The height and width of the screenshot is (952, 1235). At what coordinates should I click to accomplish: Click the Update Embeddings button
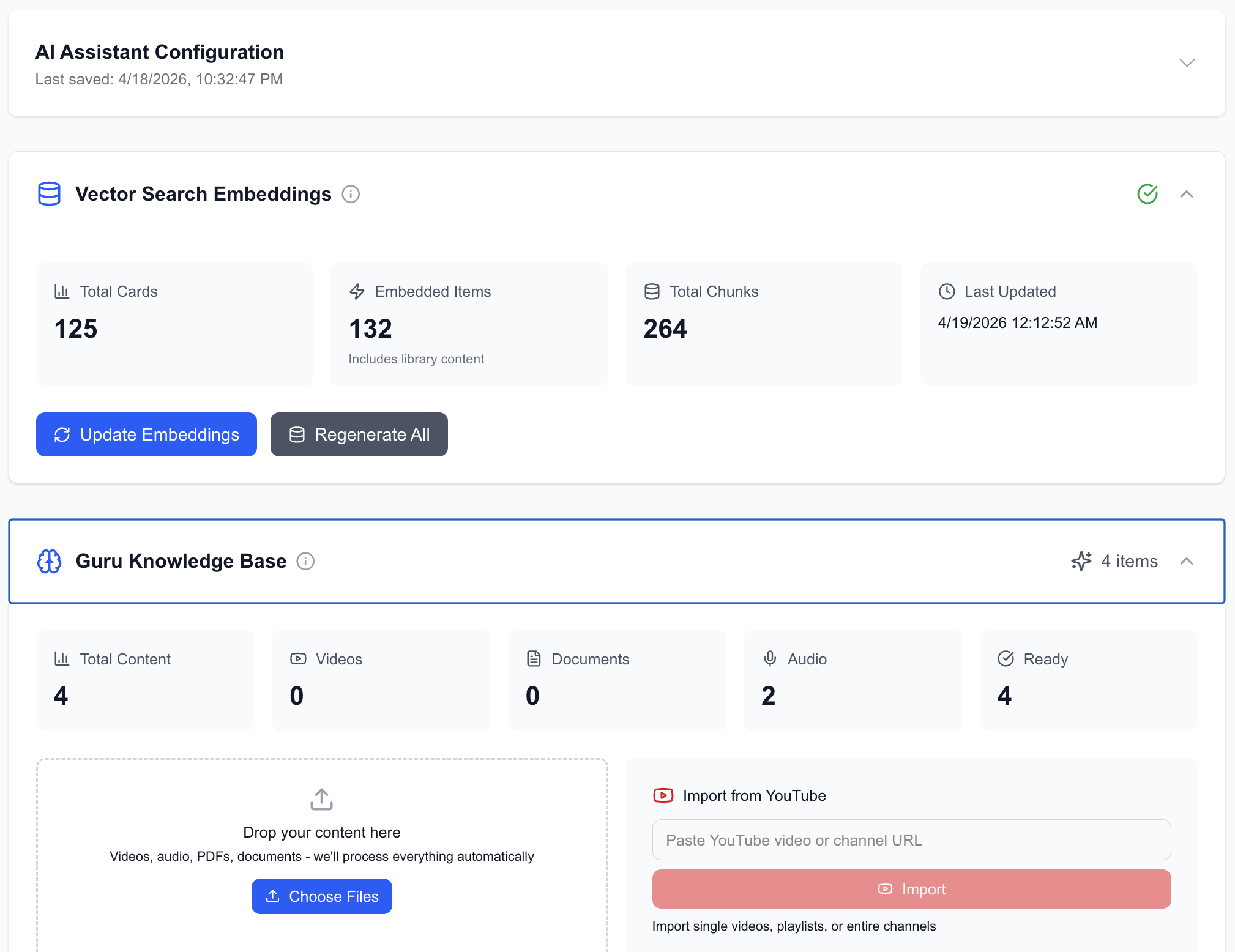click(146, 434)
